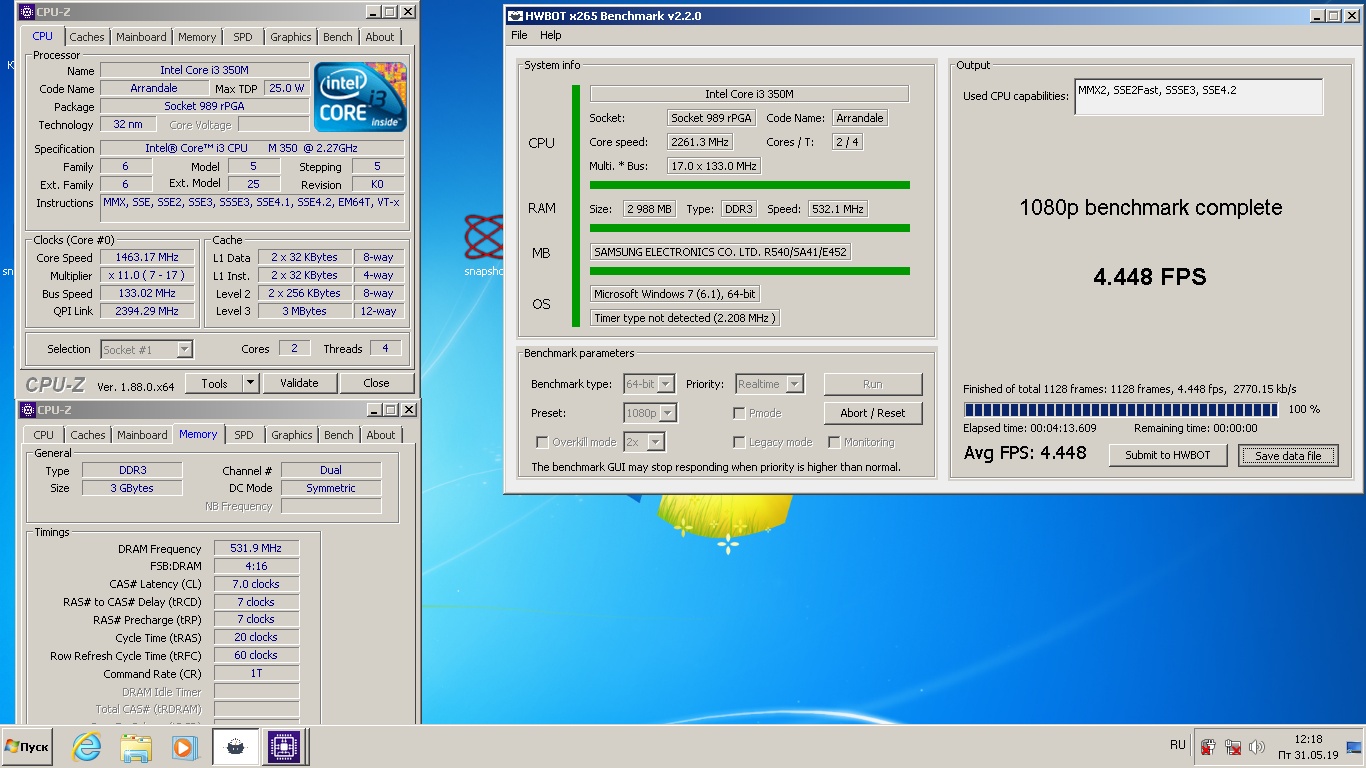Click the Intel Core i3 350M name field
This screenshot has height=768, width=1366.
click(204, 70)
